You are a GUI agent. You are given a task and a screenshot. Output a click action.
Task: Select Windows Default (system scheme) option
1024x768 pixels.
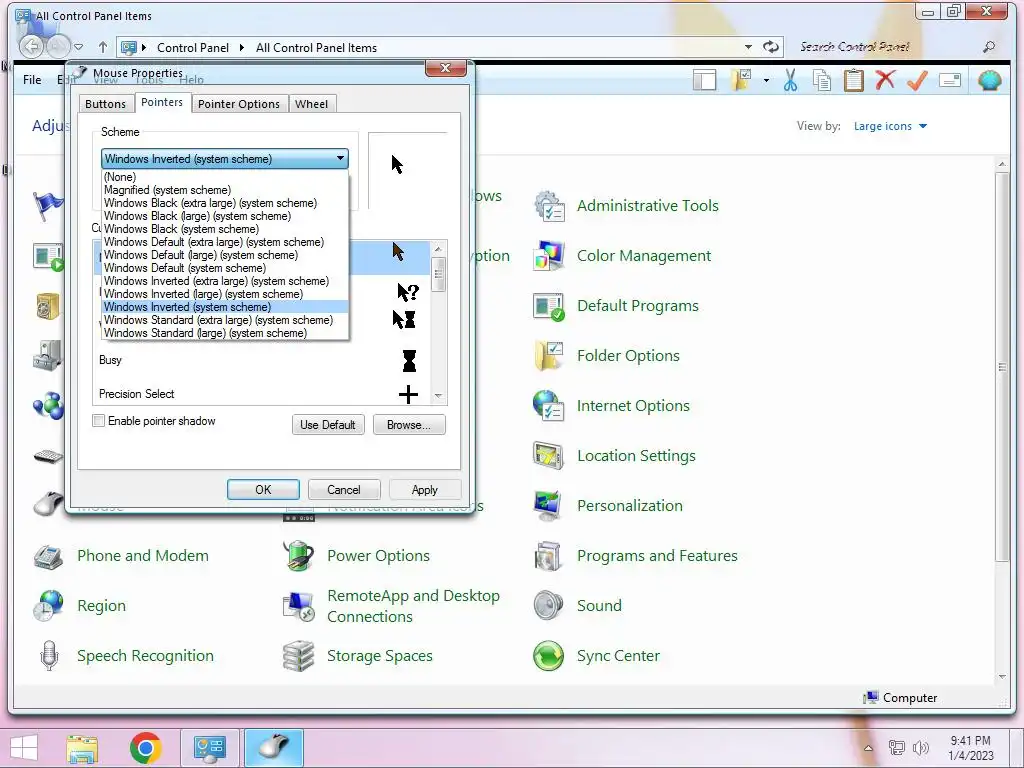pos(225,268)
